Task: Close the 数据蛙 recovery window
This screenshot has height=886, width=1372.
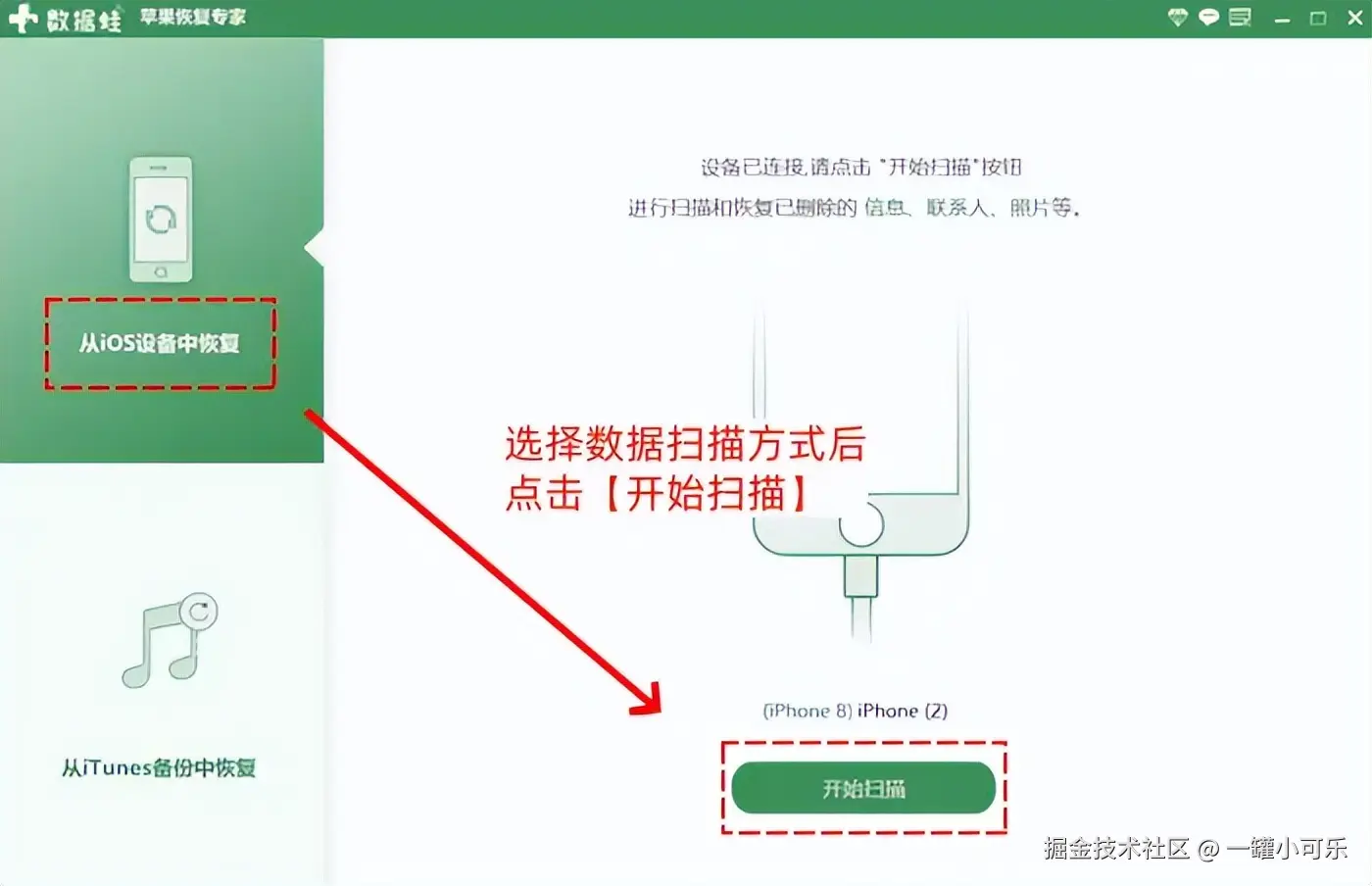Action: (x=1355, y=18)
